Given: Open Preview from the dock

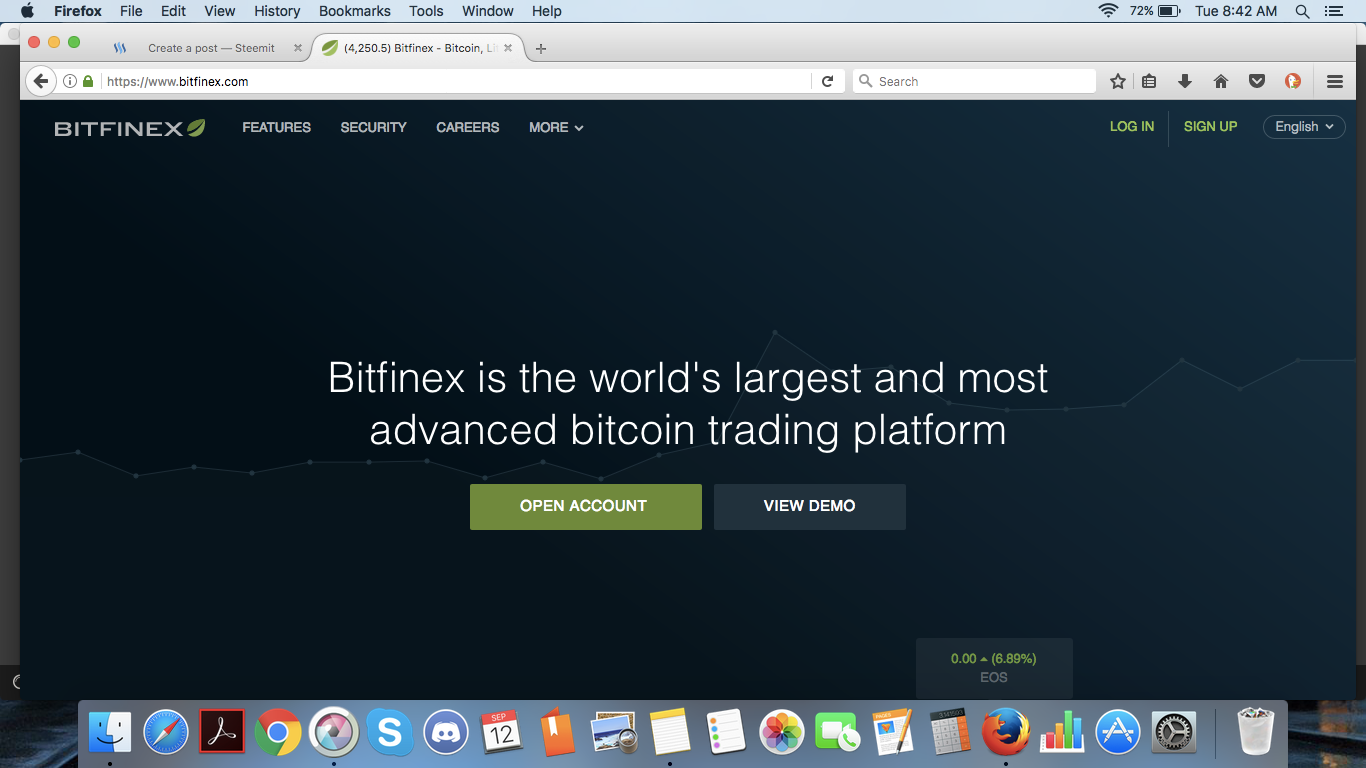Looking at the screenshot, I should [x=614, y=732].
